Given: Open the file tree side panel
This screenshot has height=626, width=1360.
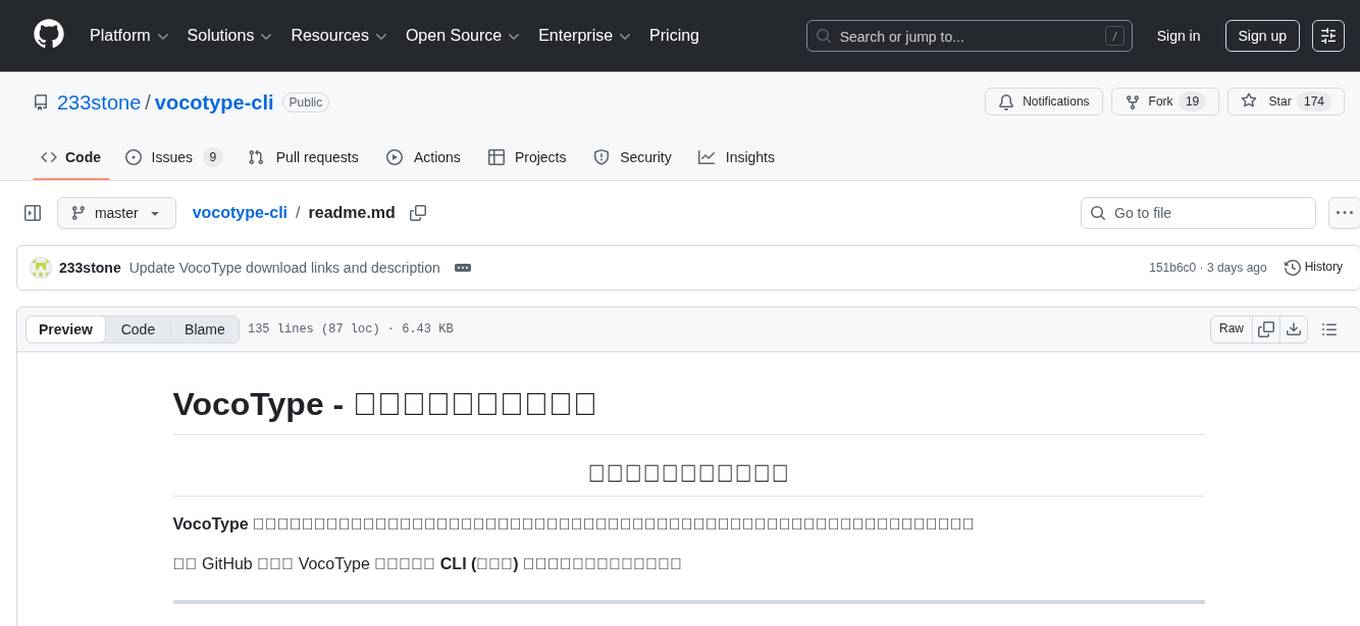Looking at the screenshot, I should (33, 212).
